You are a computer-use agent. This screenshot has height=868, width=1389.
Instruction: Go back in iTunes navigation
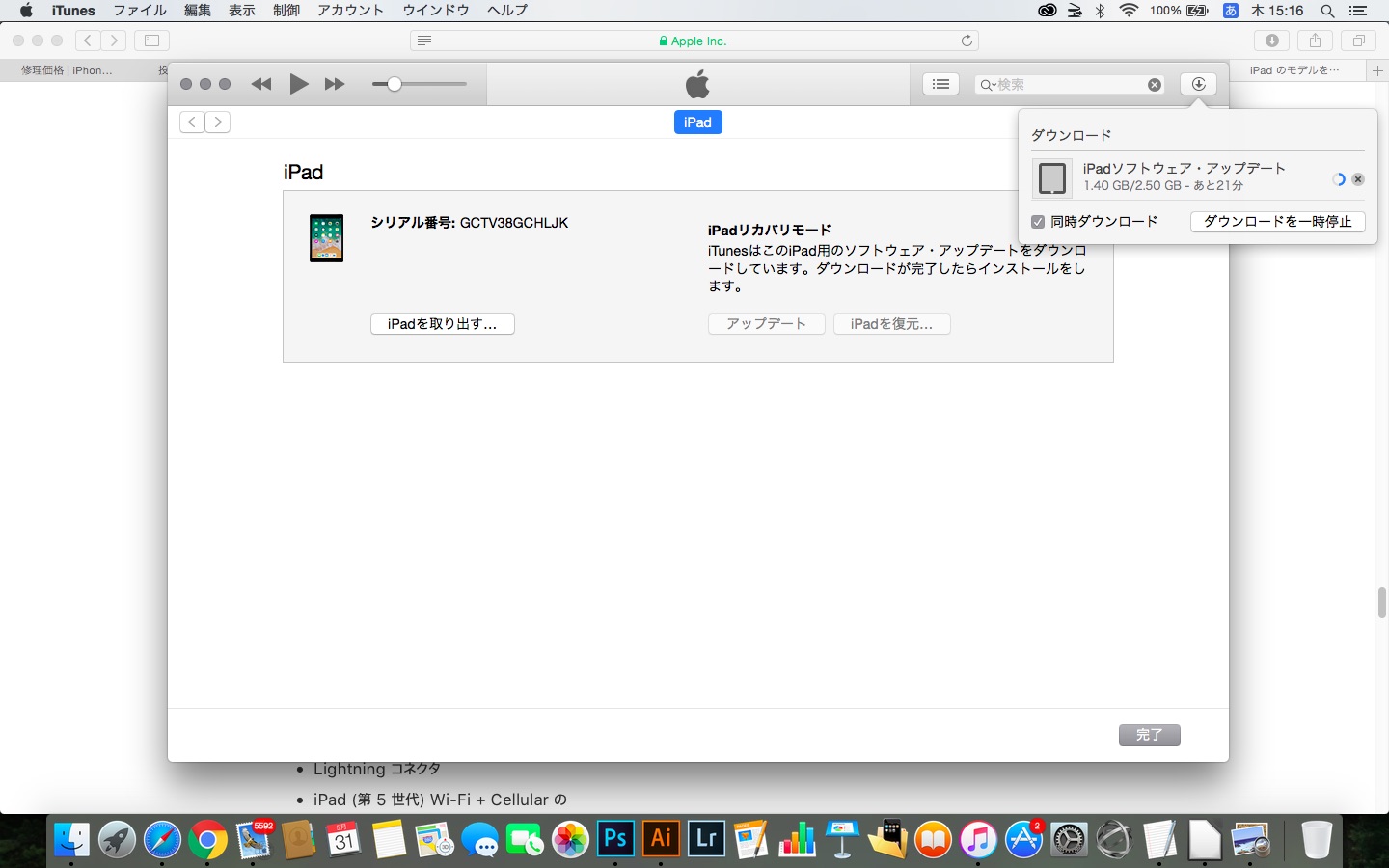192,122
